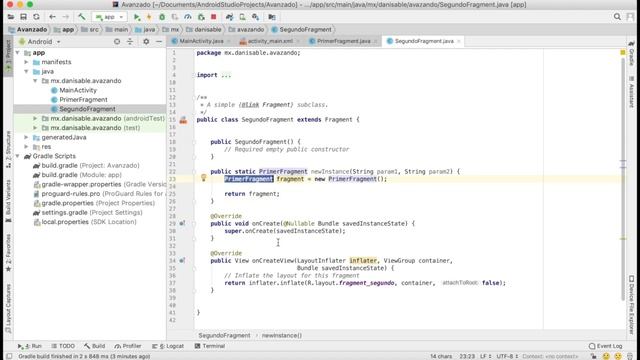Open Project Structure toolbar icon

pyautogui.click(x=272, y=17)
